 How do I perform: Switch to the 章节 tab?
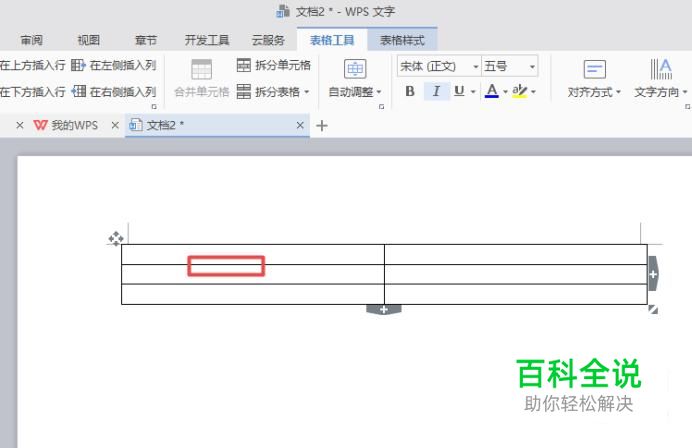tap(146, 40)
